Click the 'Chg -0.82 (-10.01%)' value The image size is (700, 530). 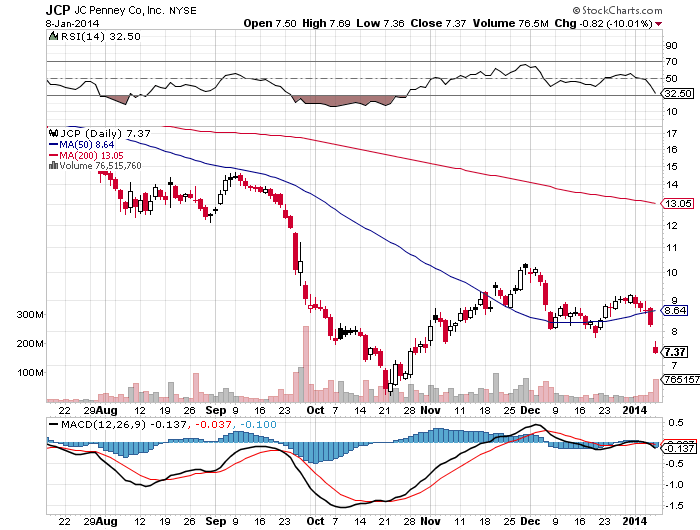[x=604, y=23]
